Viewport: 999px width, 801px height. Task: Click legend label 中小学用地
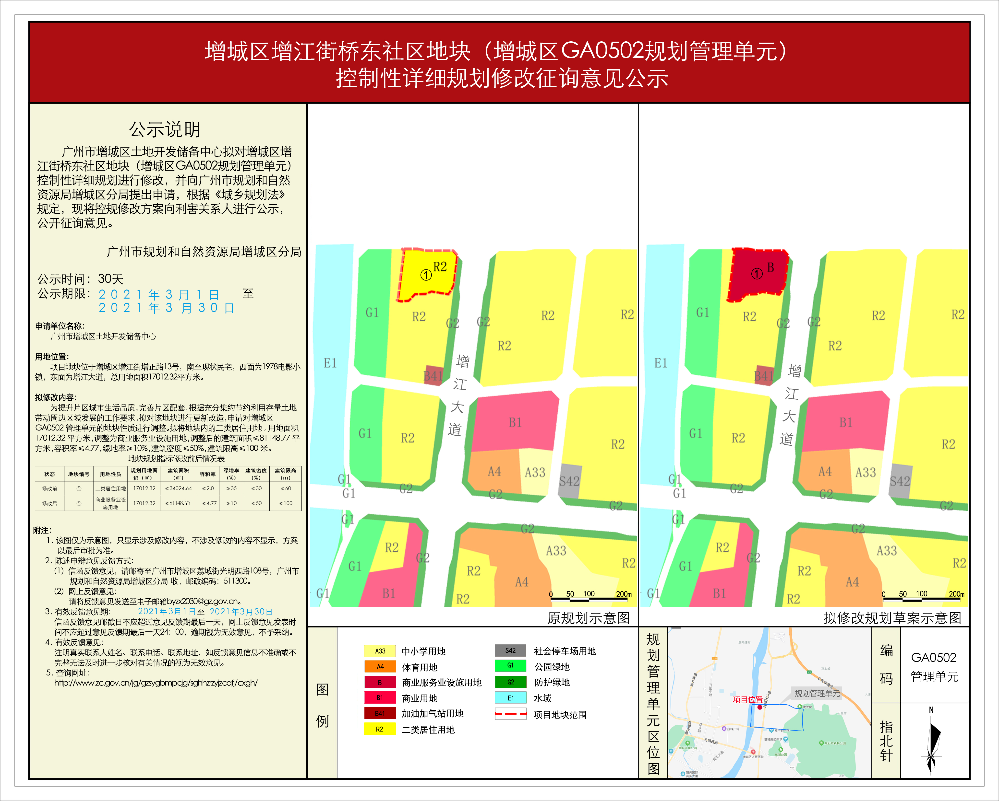[424, 651]
